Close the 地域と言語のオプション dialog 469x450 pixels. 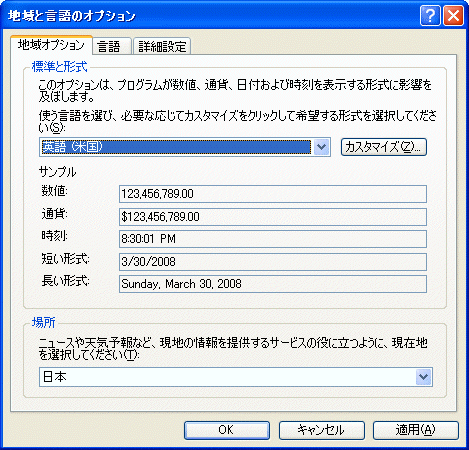click(453, 15)
